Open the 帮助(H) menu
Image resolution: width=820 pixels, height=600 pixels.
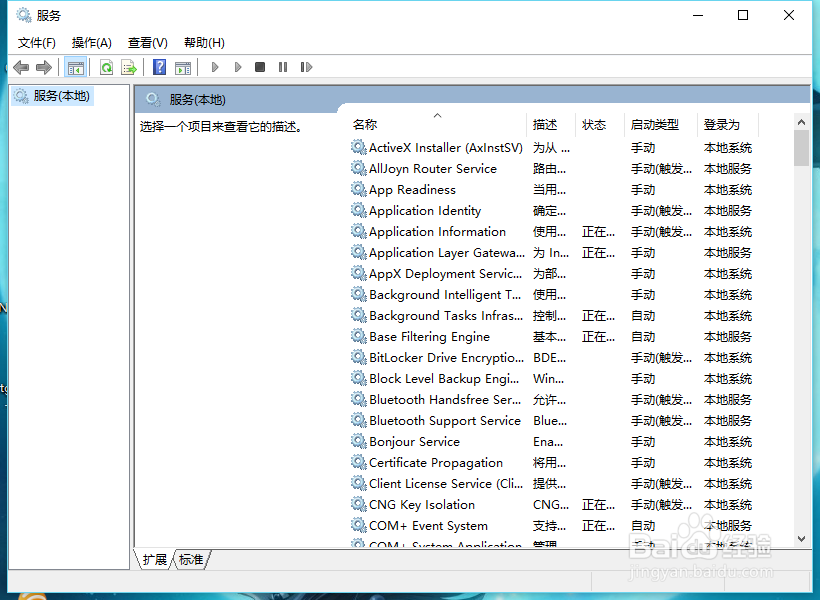[x=204, y=42]
